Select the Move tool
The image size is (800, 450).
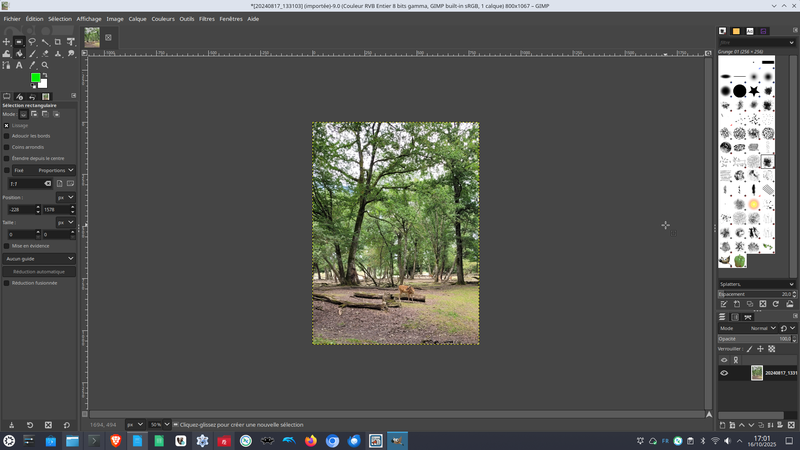[6, 42]
